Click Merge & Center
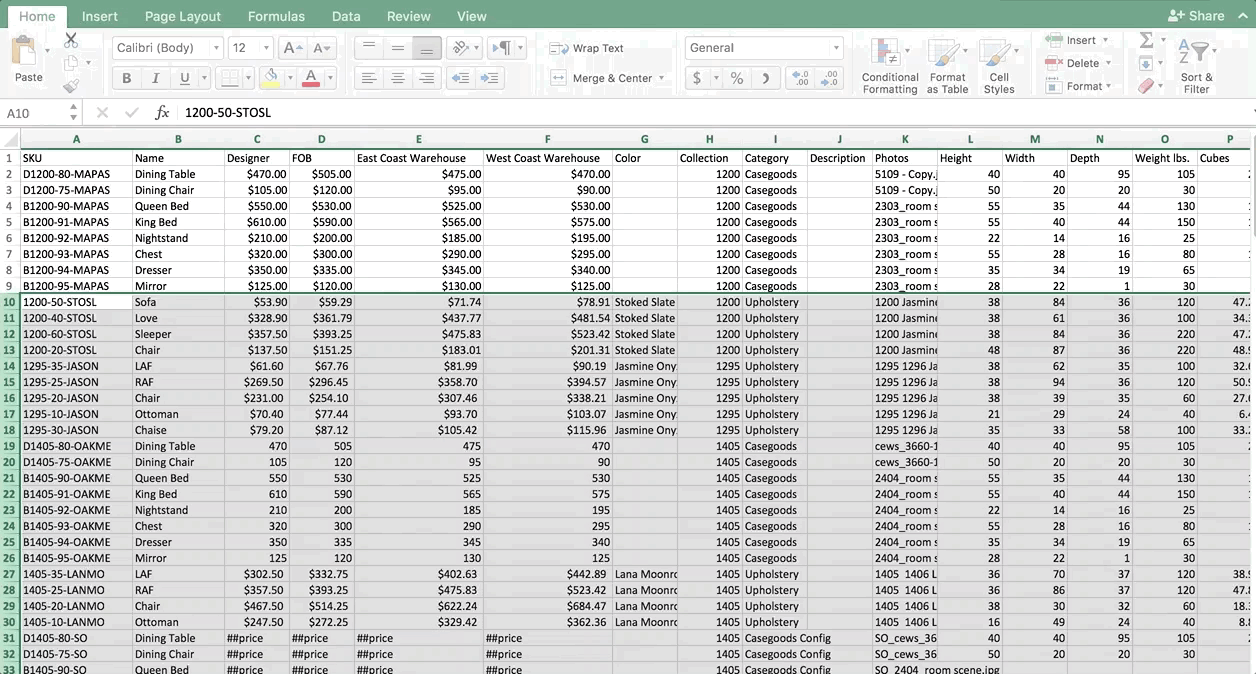The height and width of the screenshot is (674, 1256). click(599, 78)
